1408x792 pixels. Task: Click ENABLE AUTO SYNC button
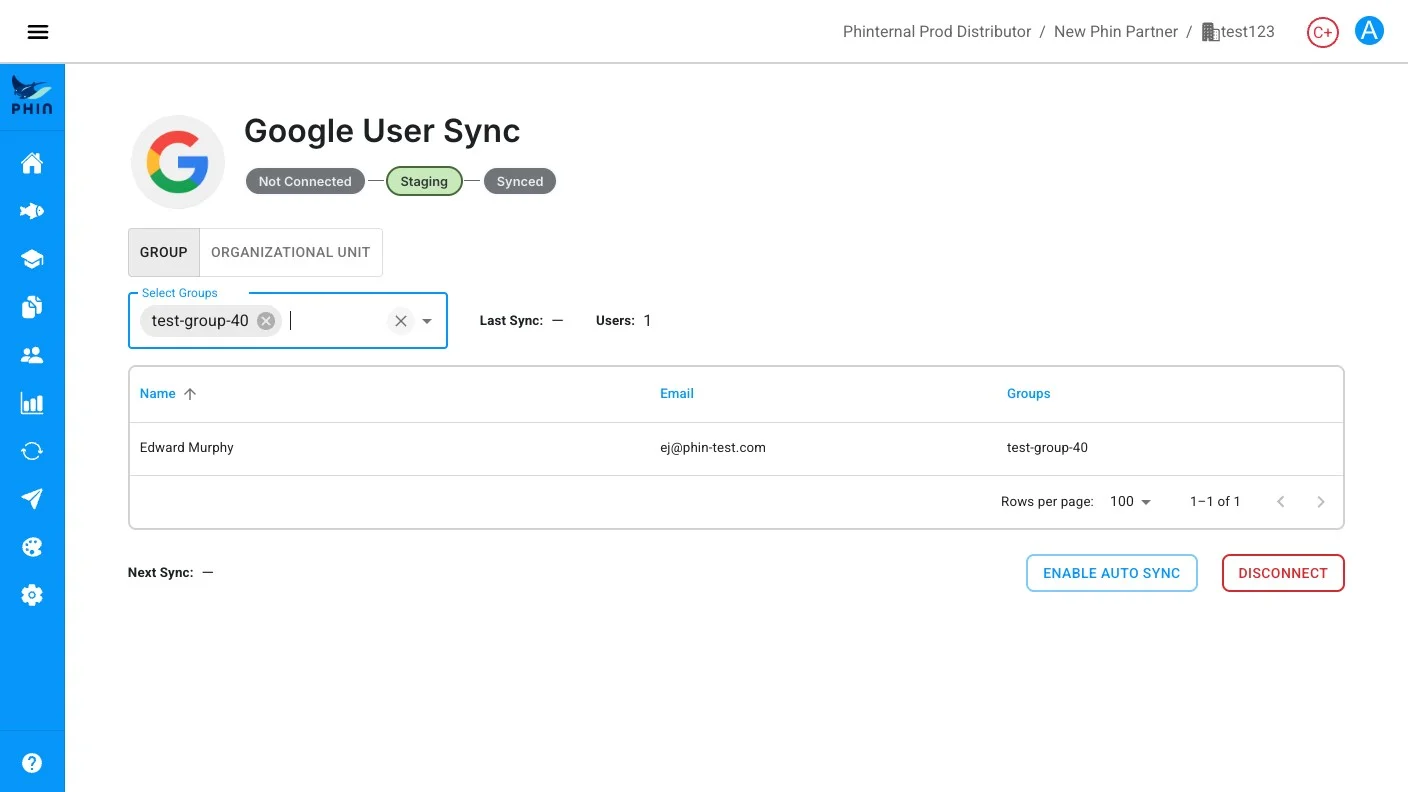tap(1112, 573)
